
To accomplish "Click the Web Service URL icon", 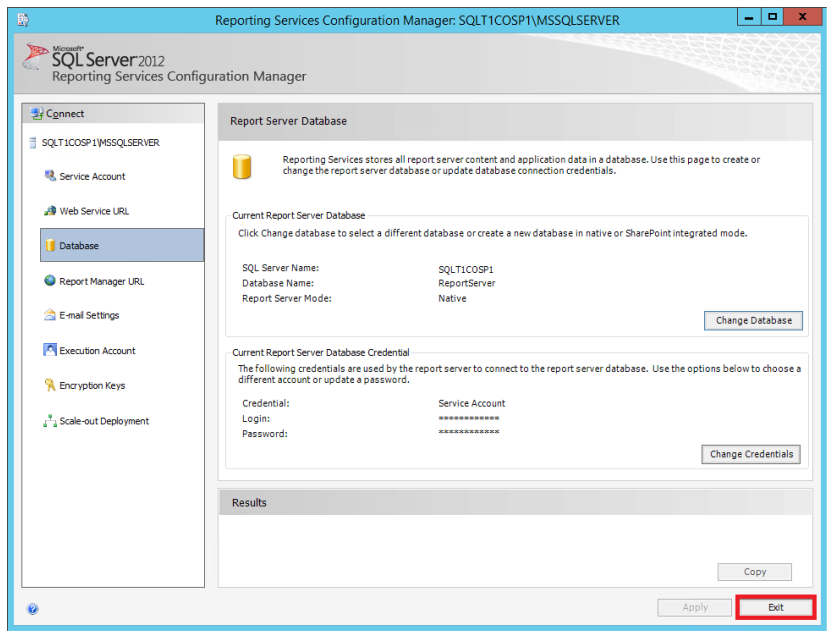I will [x=50, y=211].
